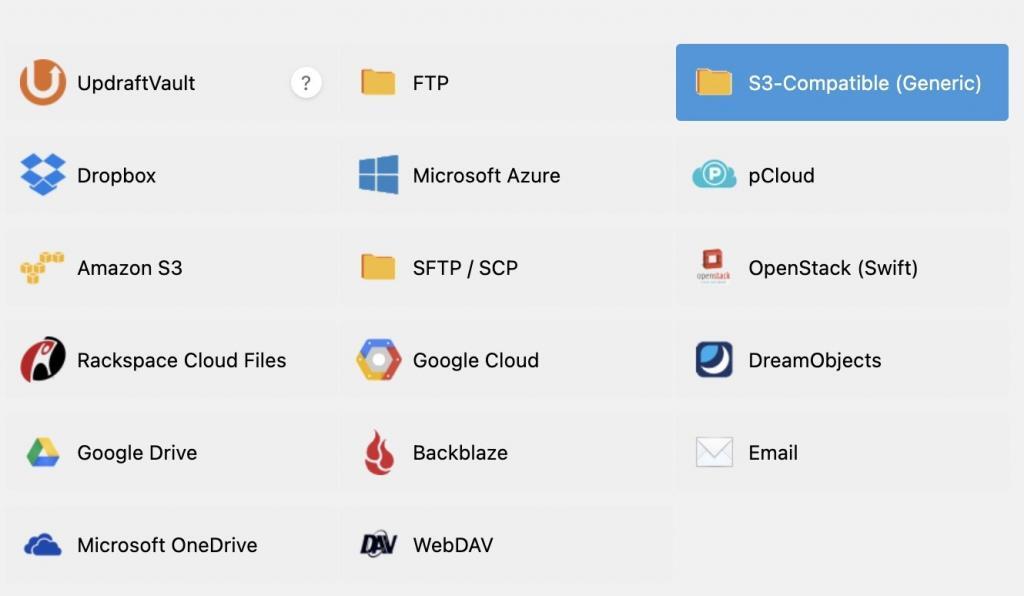
Task: Click the Google Cloud hexagon icon
Action: pos(378,360)
